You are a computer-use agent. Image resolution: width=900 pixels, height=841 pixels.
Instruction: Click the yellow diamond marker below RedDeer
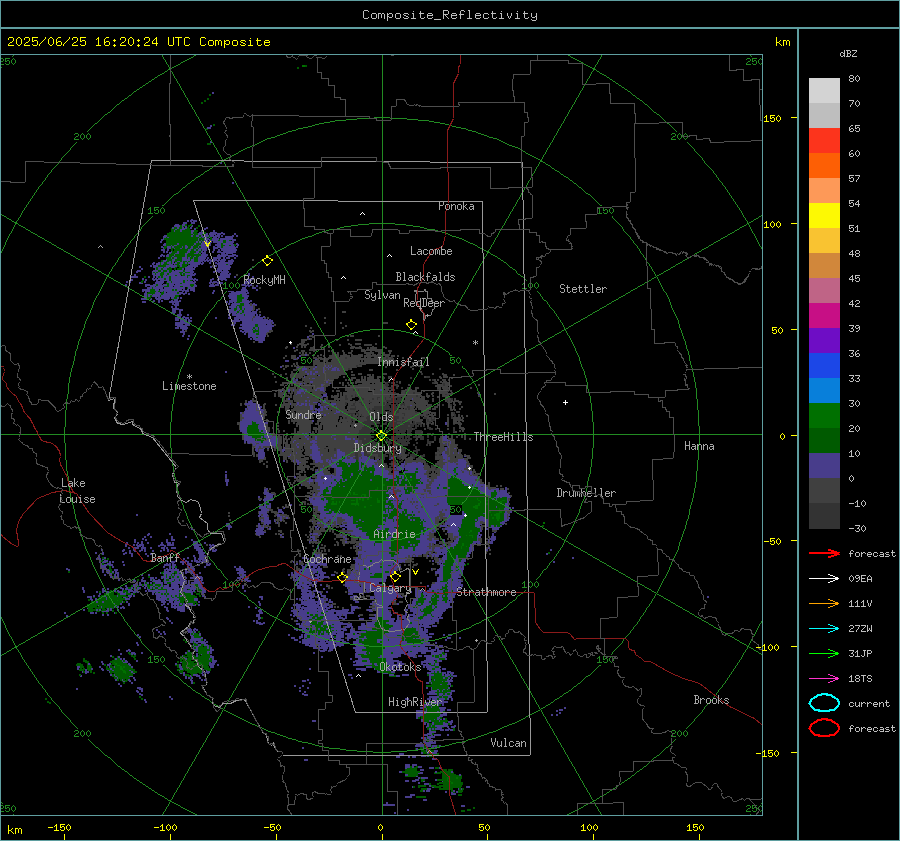412,325
